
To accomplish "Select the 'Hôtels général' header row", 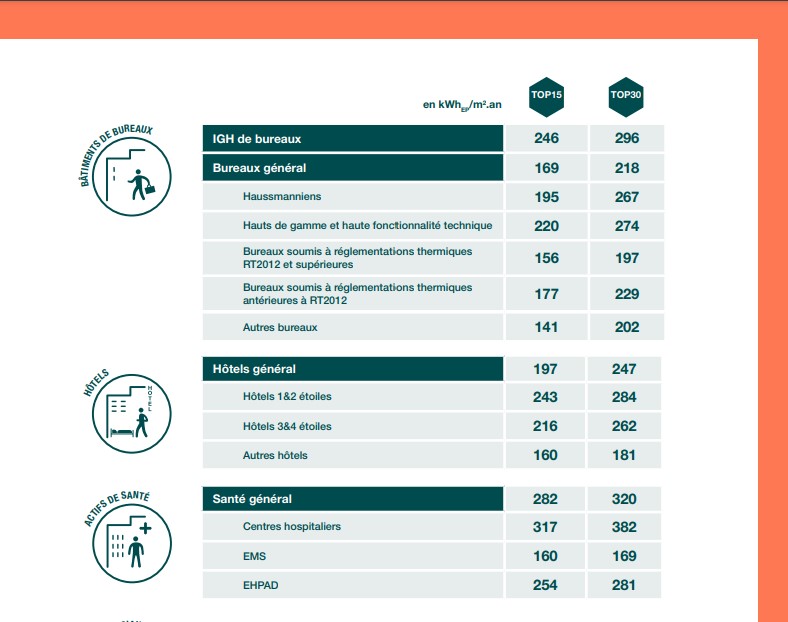I will pyautogui.click(x=353, y=369).
